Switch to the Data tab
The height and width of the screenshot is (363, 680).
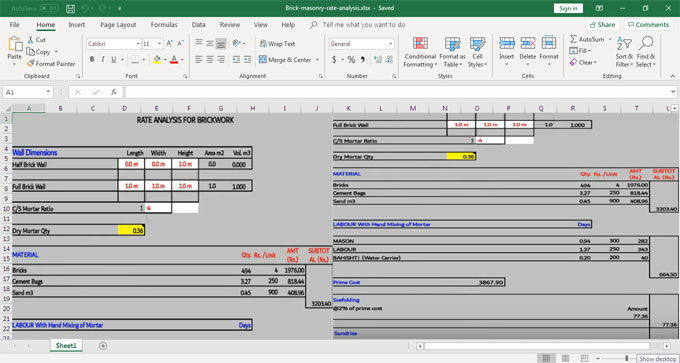pyautogui.click(x=199, y=25)
